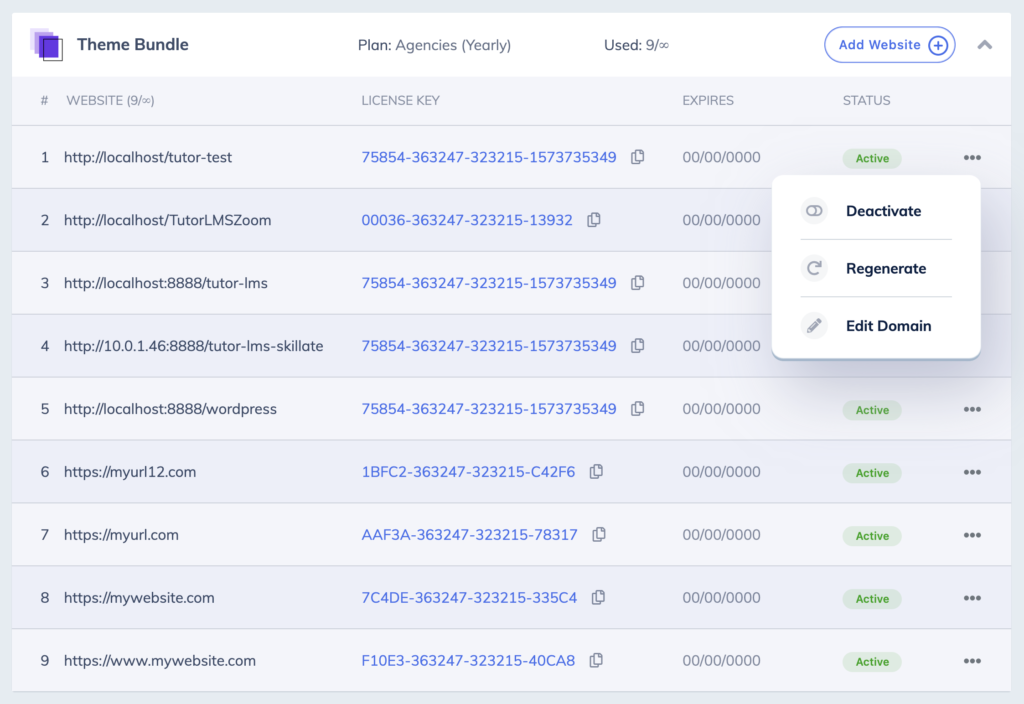
Task: Click the STATUS column header
Action: click(866, 101)
